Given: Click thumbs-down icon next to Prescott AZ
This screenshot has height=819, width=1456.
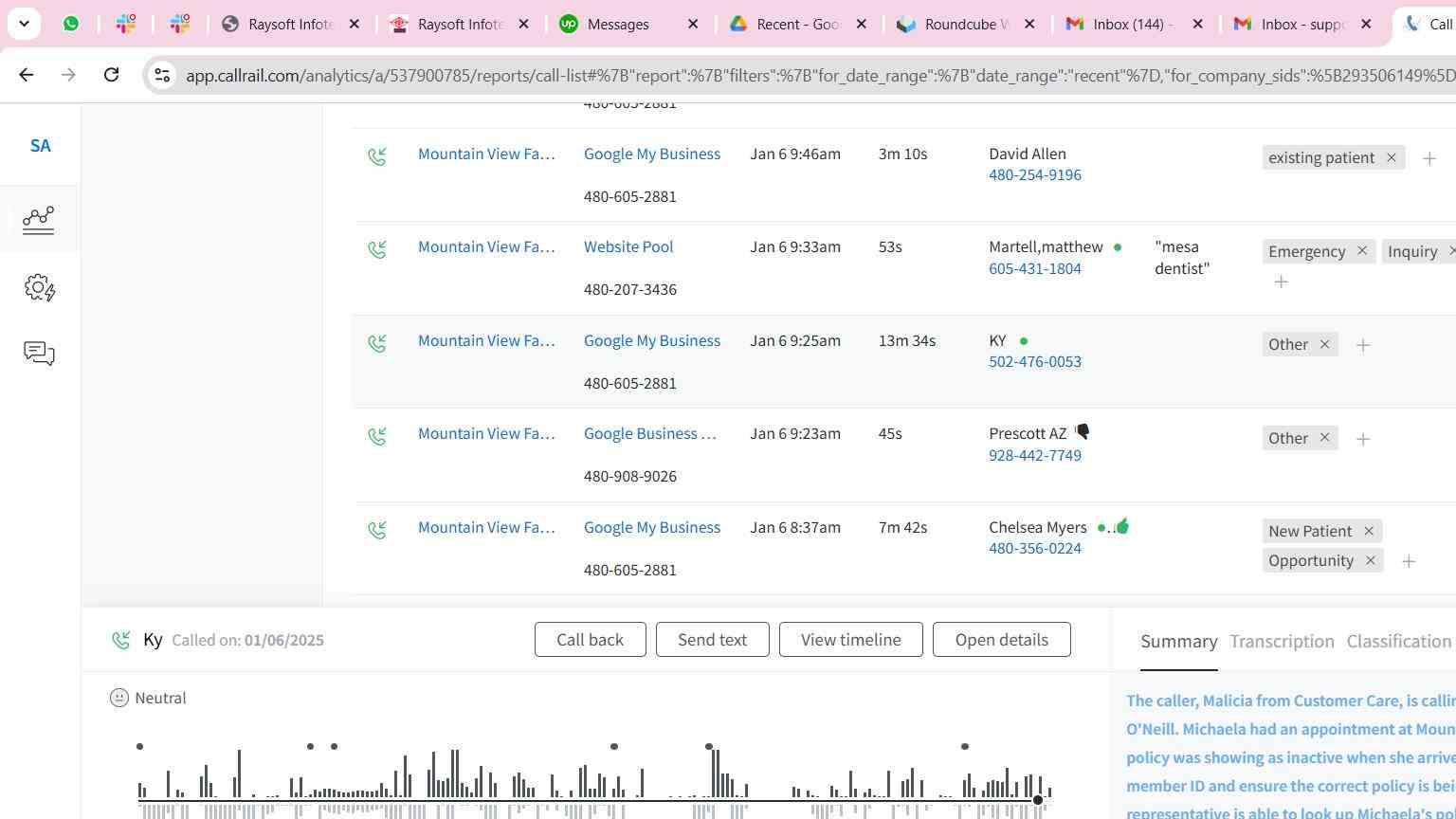Looking at the screenshot, I should point(1082,432).
